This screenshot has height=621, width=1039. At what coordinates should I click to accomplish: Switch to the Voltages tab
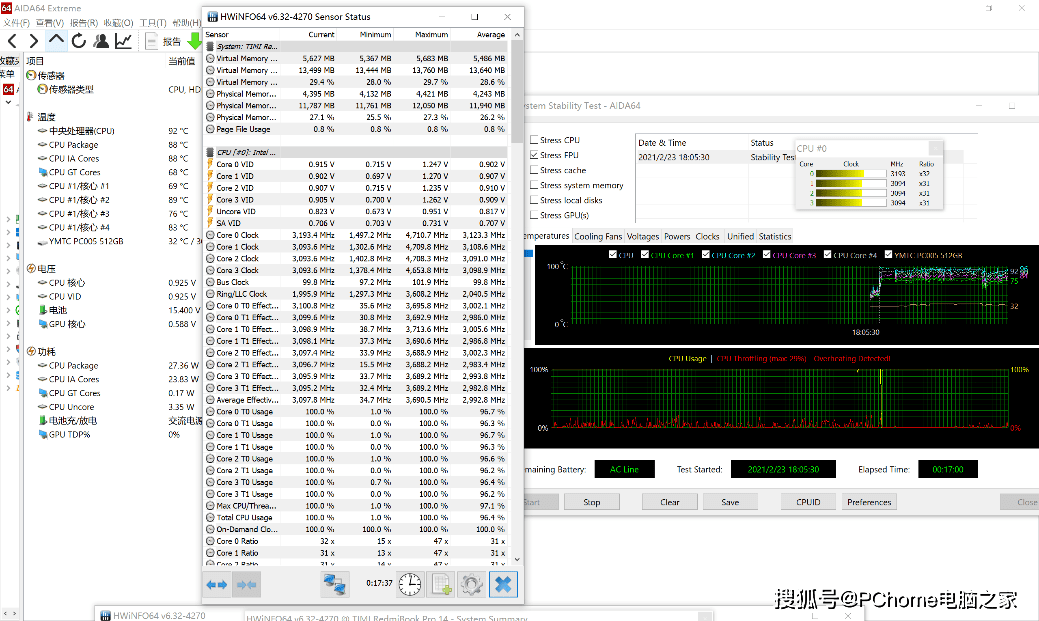[643, 237]
